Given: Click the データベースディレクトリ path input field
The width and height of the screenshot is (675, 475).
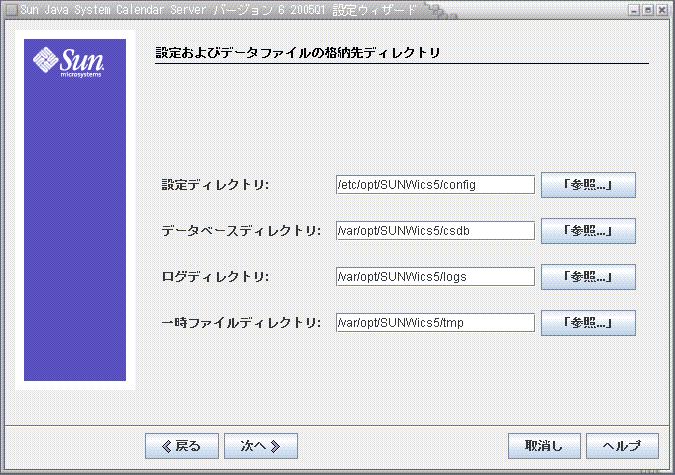Looking at the screenshot, I should tap(435, 231).
